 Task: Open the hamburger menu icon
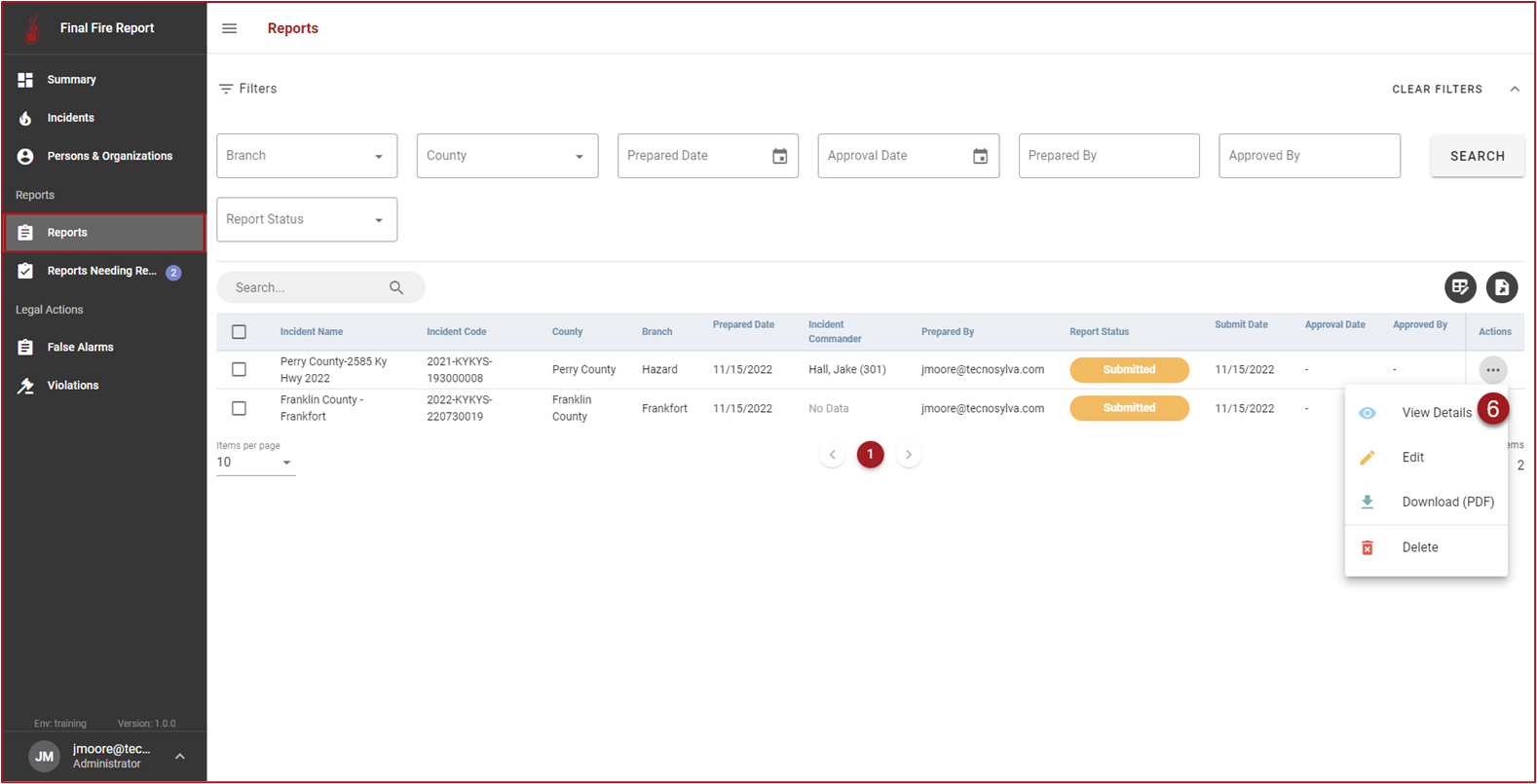click(229, 28)
